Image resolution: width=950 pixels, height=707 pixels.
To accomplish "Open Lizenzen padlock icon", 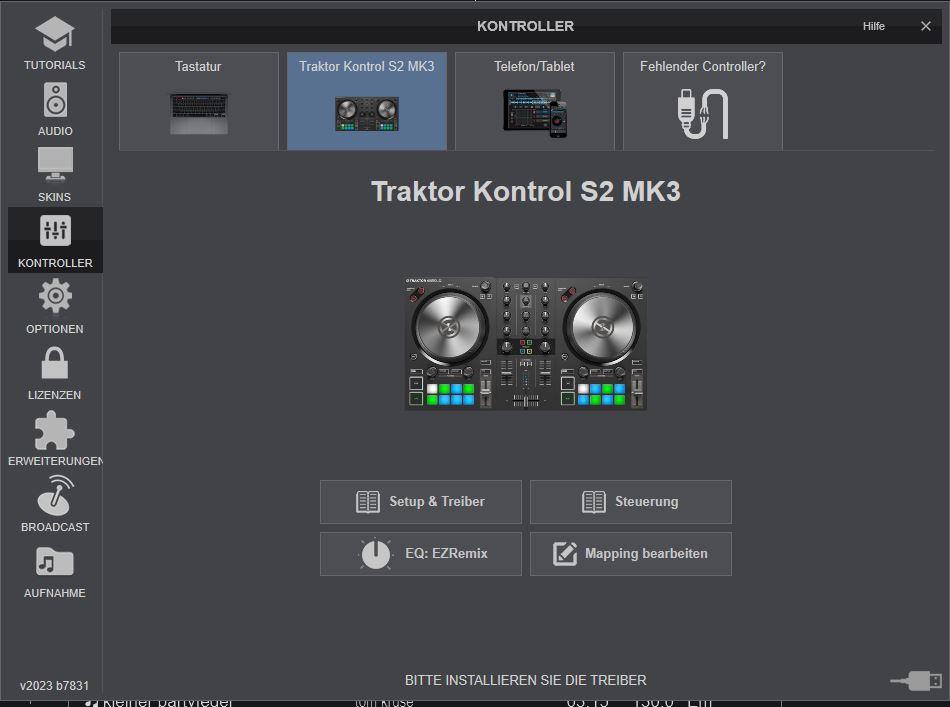I will 55,363.
